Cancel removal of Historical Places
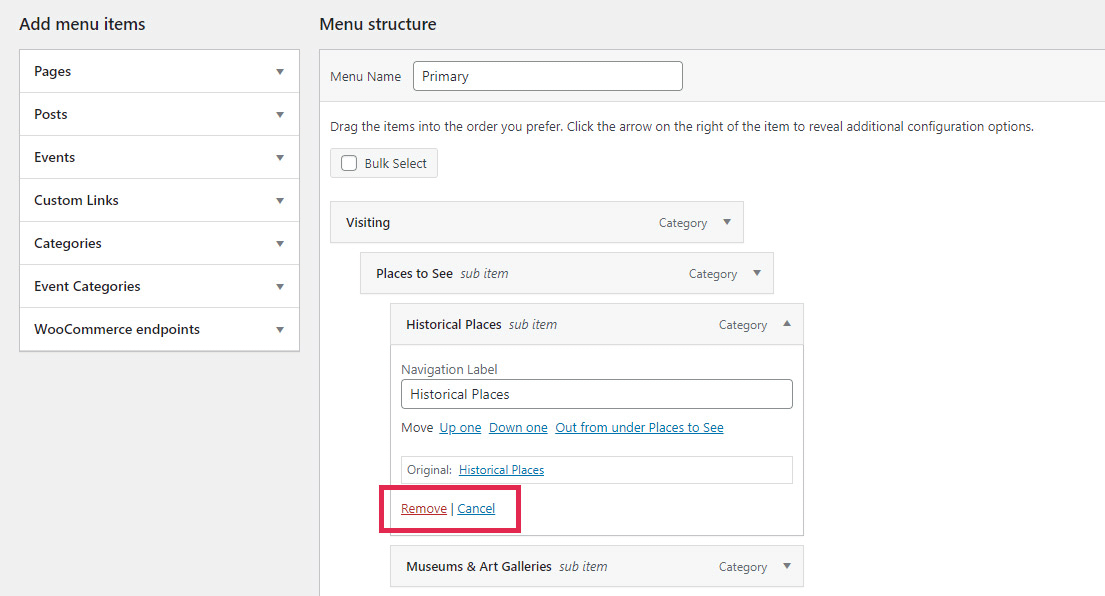1105x596 pixels. coord(476,508)
